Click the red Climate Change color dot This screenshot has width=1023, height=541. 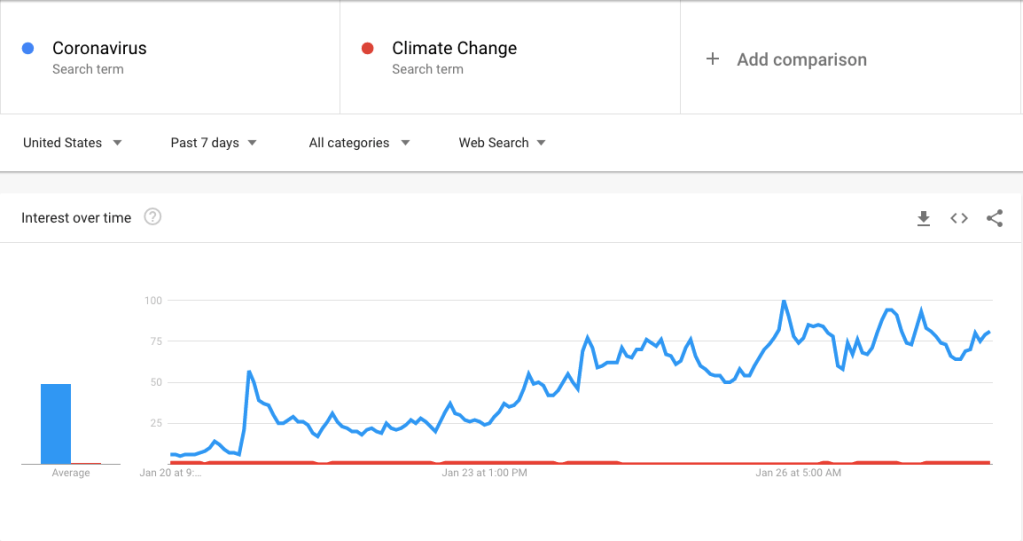point(368,48)
